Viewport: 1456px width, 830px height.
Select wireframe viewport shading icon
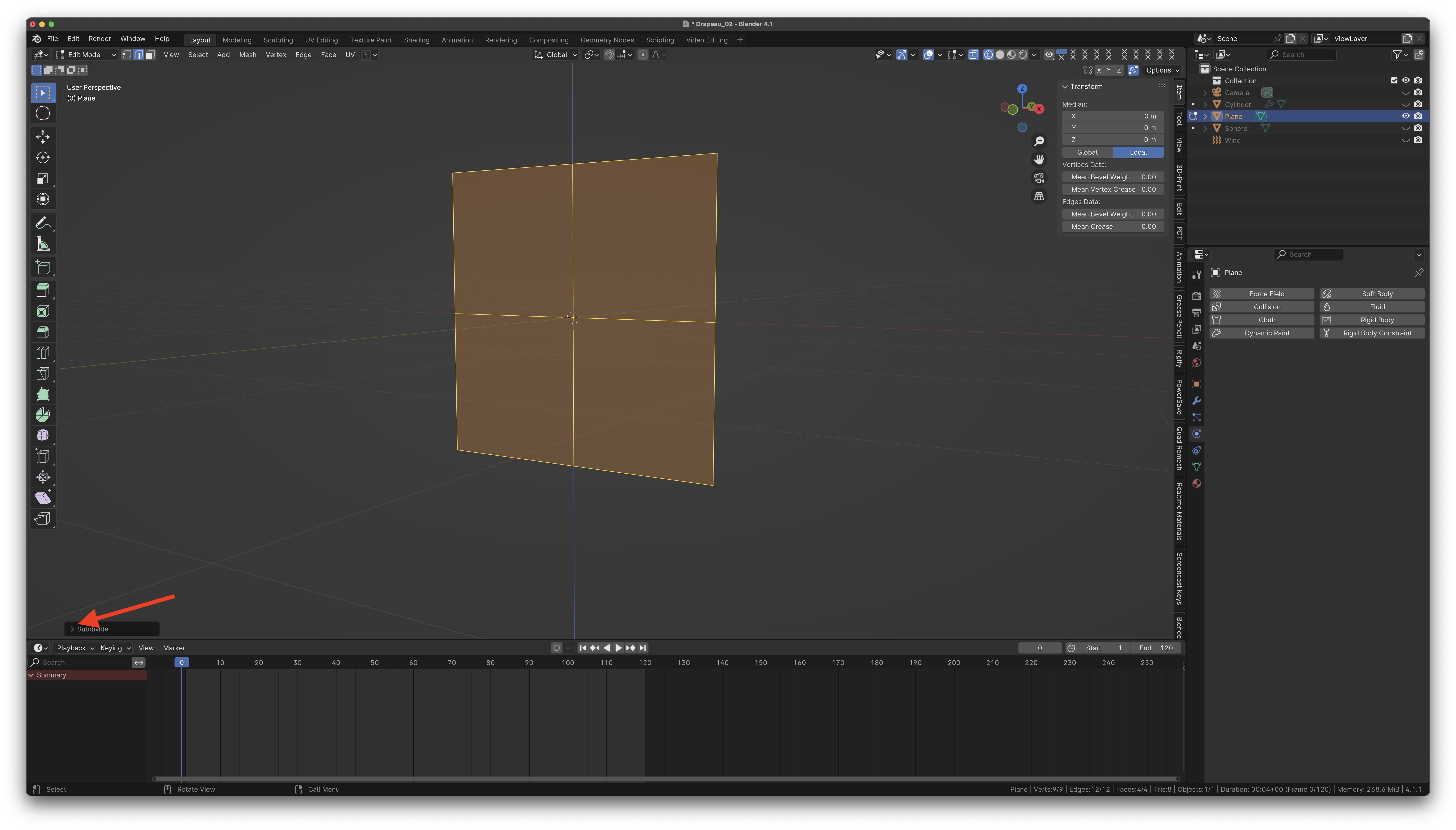[x=989, y=55]
